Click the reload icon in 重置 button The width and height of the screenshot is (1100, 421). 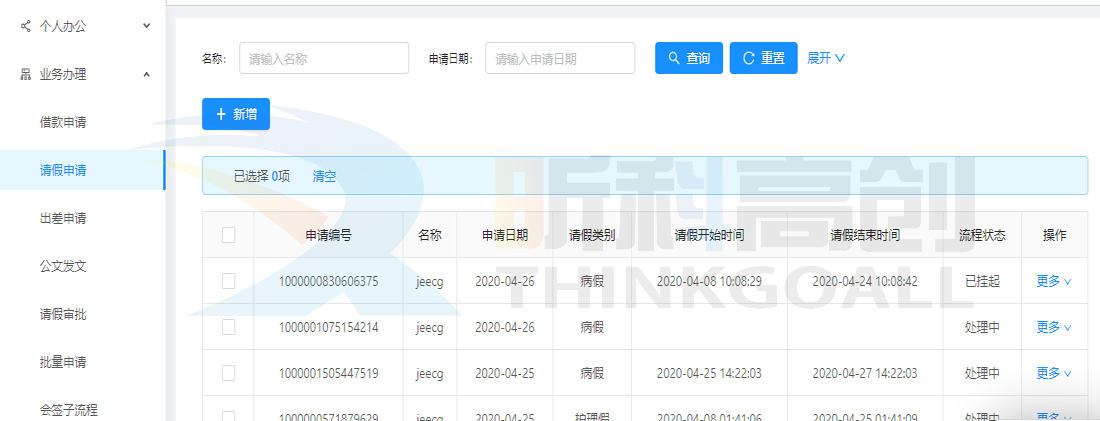pyautogui.click(x=748, y=58)
